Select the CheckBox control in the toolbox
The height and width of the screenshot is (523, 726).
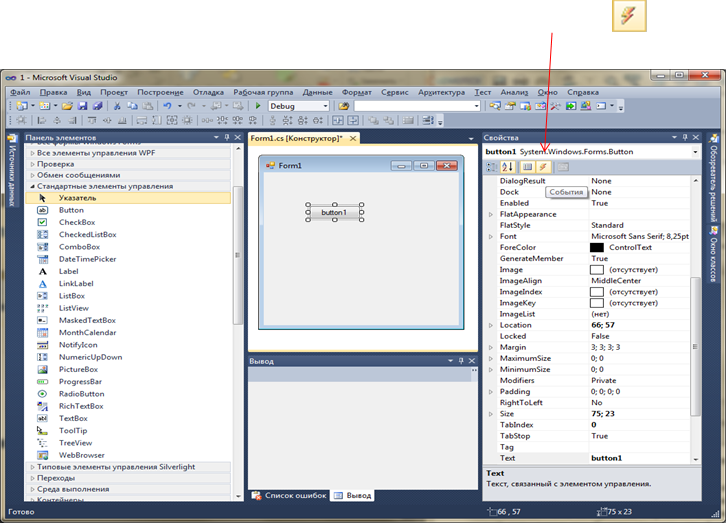77,222
